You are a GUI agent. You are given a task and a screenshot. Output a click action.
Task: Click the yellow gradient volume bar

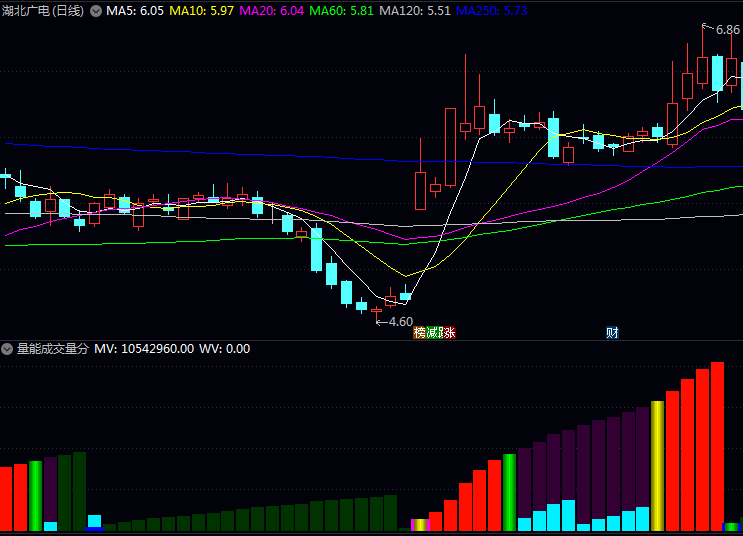pyautogui.click(x=657, y=465)
